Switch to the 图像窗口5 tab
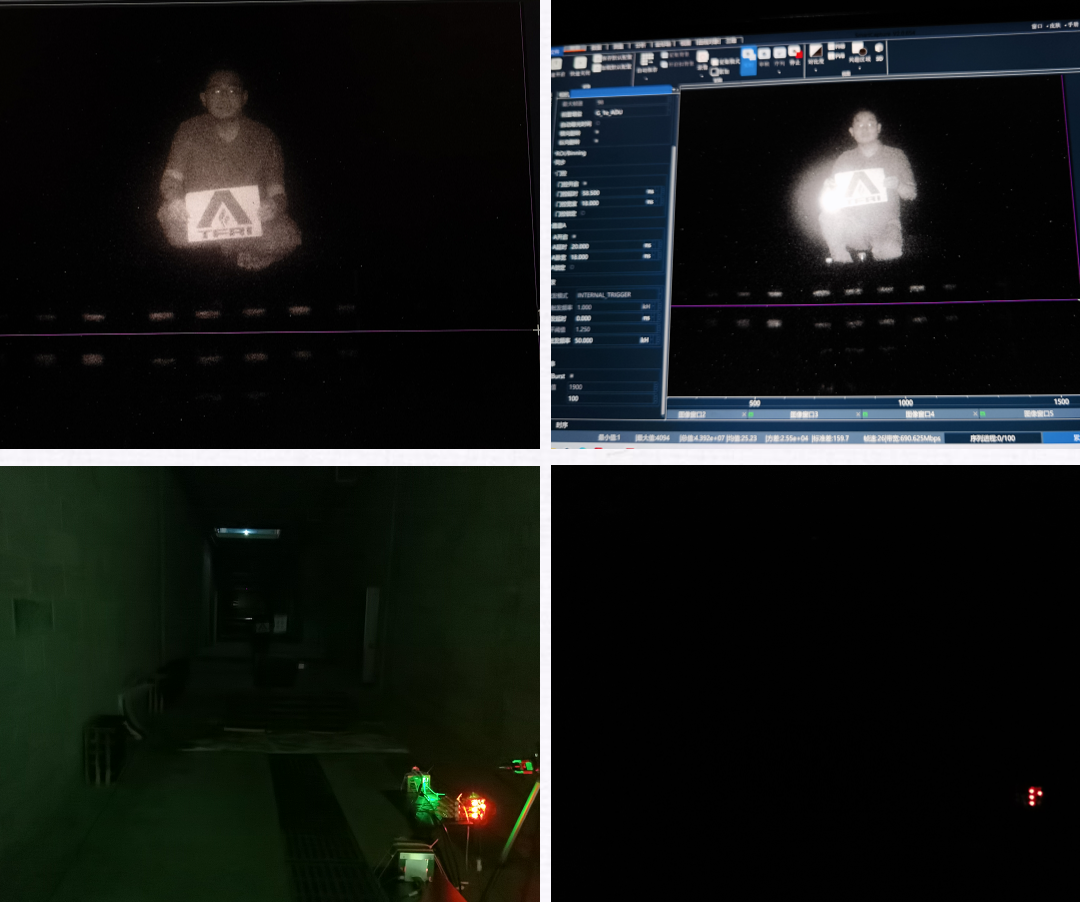Screen dimensions: 1080x902 [x=1040, y=413]
